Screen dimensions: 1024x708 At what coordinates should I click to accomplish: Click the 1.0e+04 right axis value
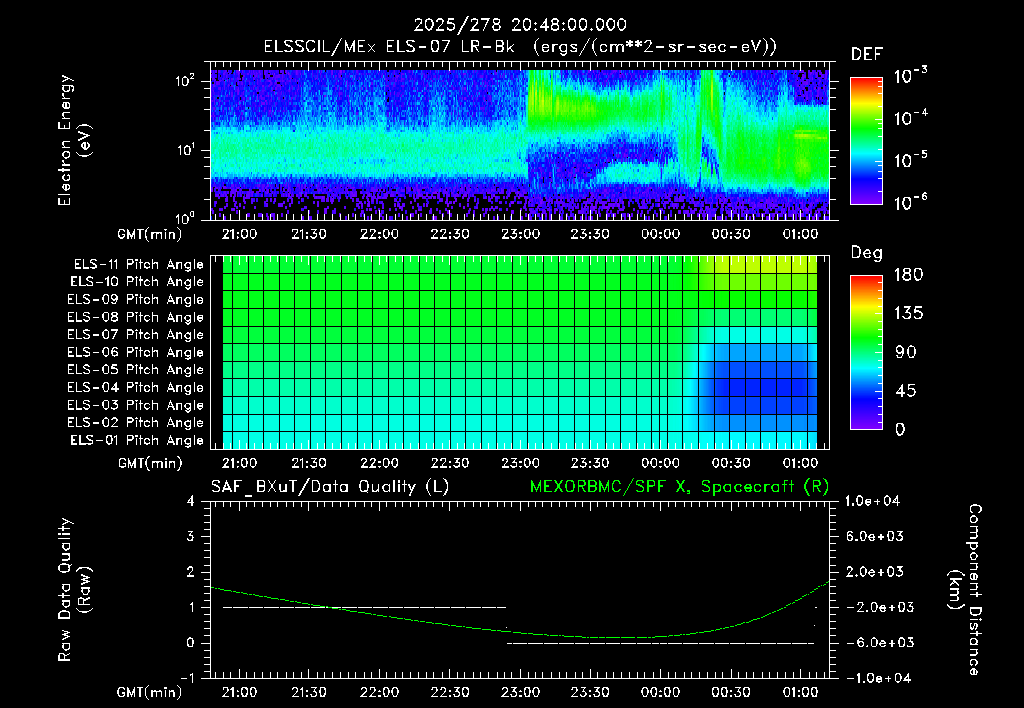click(872, 501)
